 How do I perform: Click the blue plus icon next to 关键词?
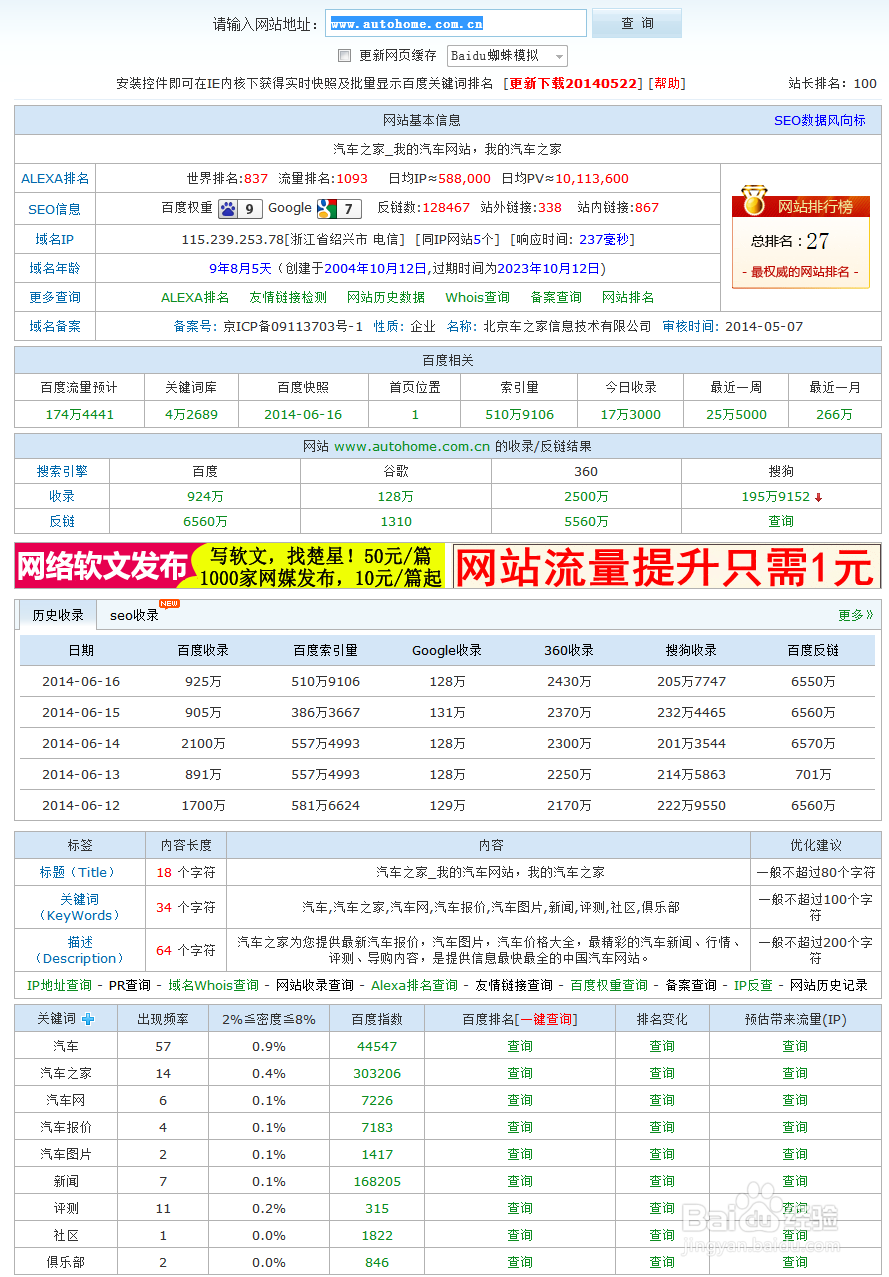click(88, 1019)
